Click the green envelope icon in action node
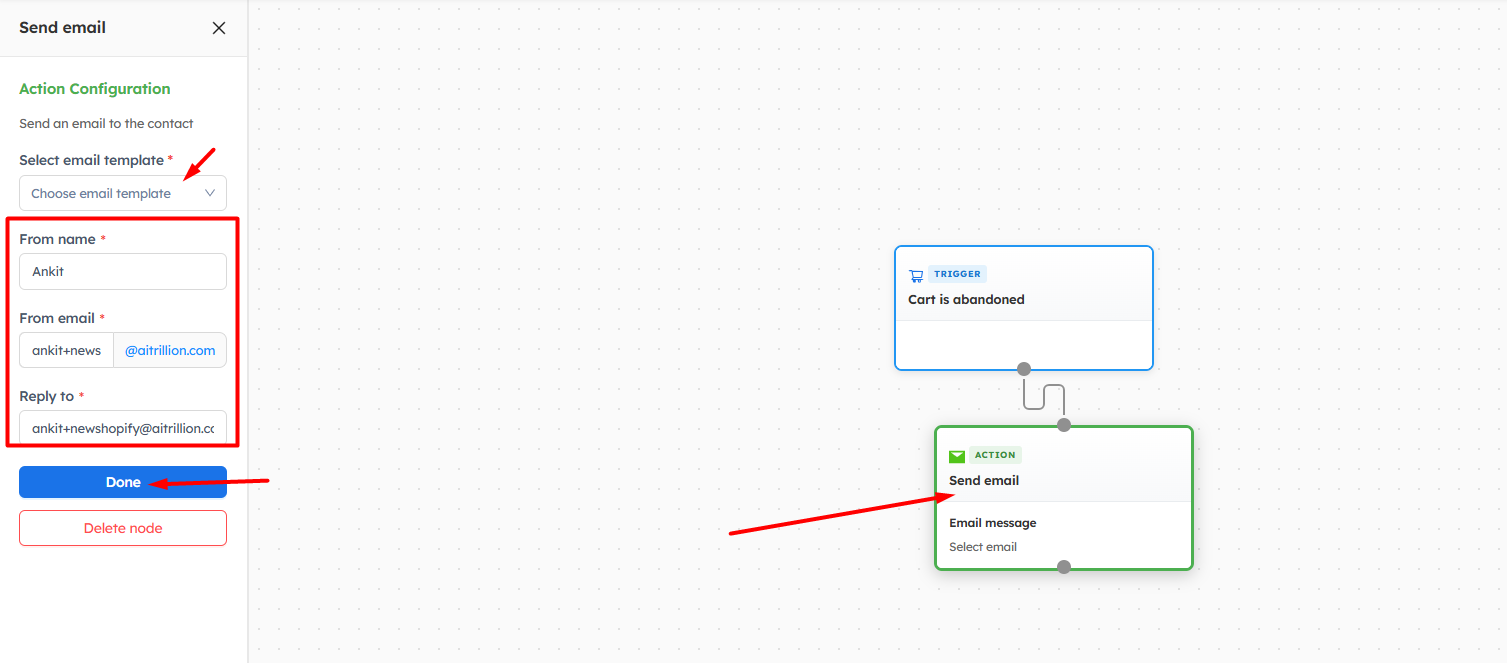This screenshot has width=1507, height=663. tap(957, 456)
